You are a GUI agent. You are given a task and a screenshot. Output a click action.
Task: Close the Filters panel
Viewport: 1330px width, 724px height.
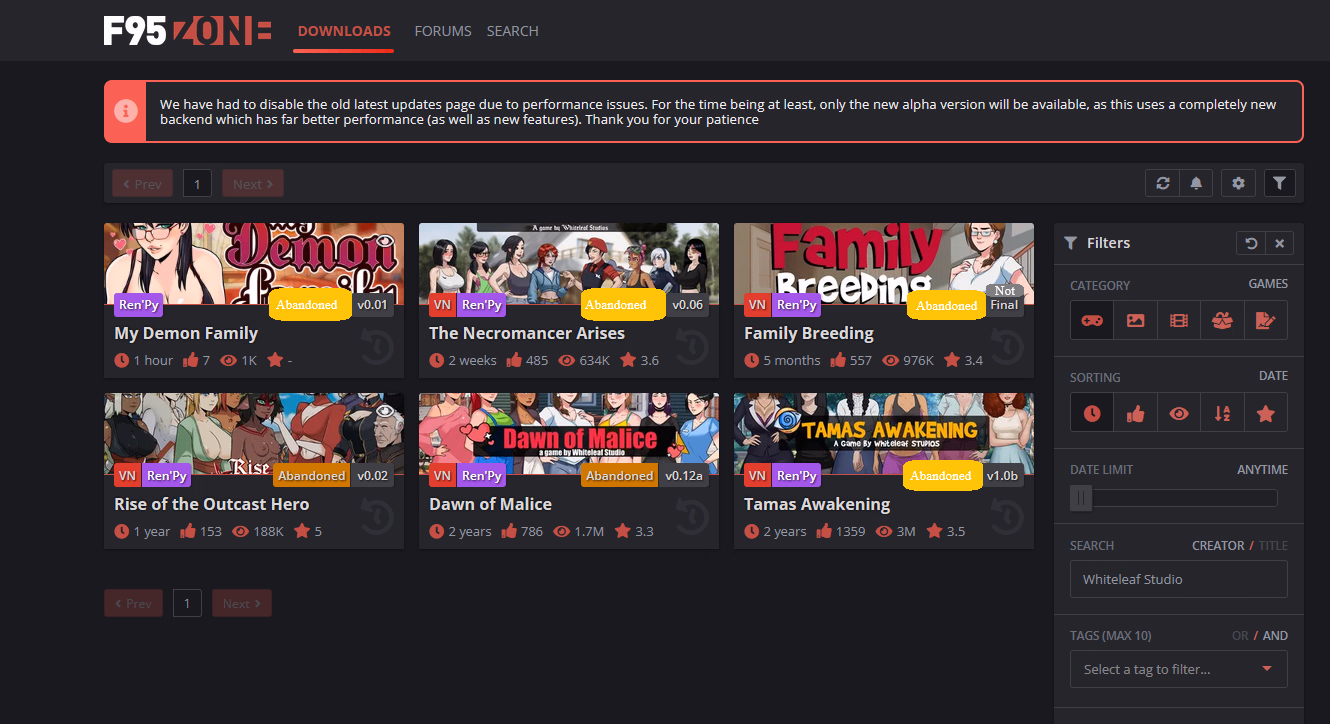pyautogui.click(x=1279, y=243)
